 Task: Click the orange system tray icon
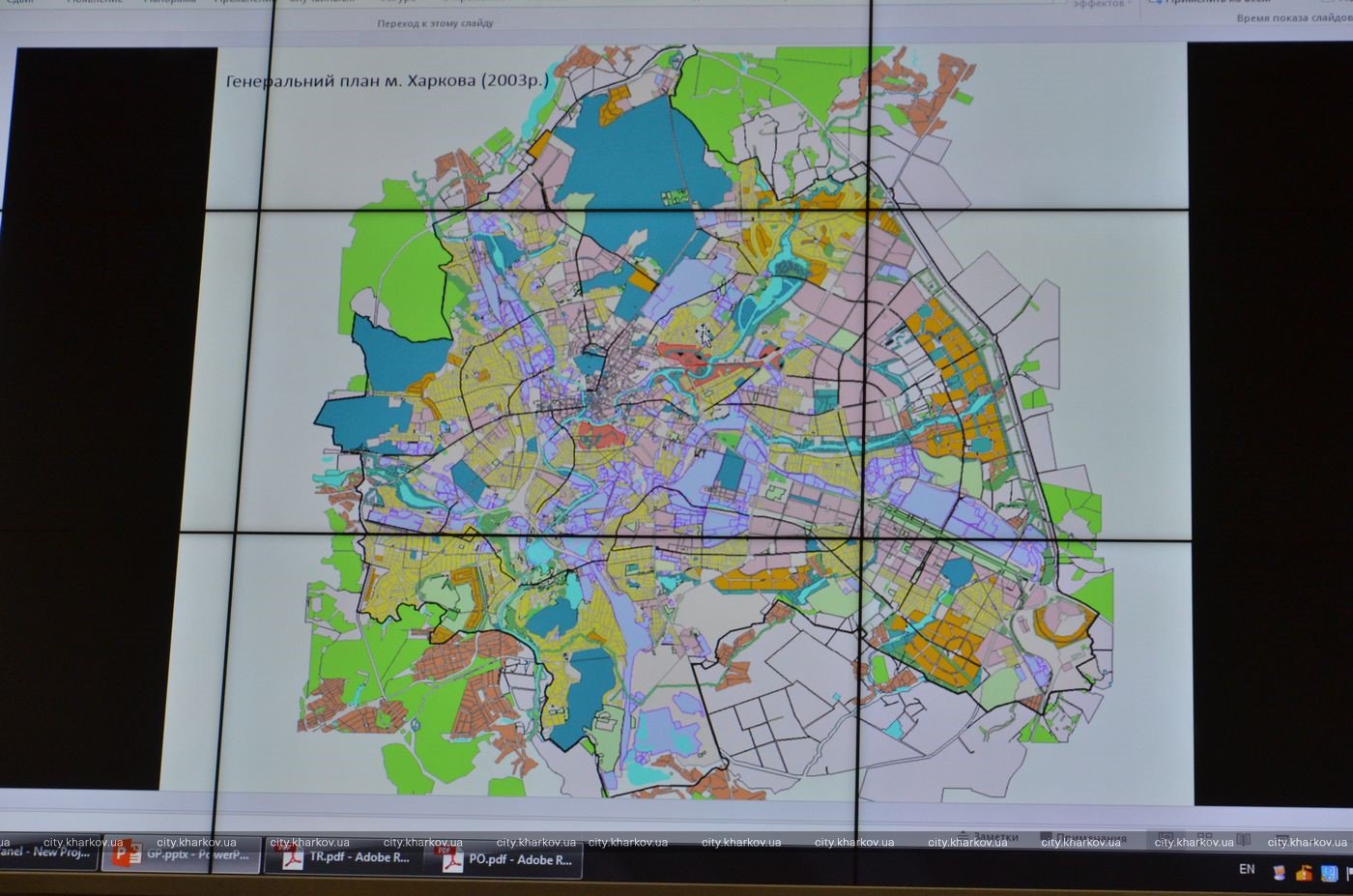coord(1304,873)
